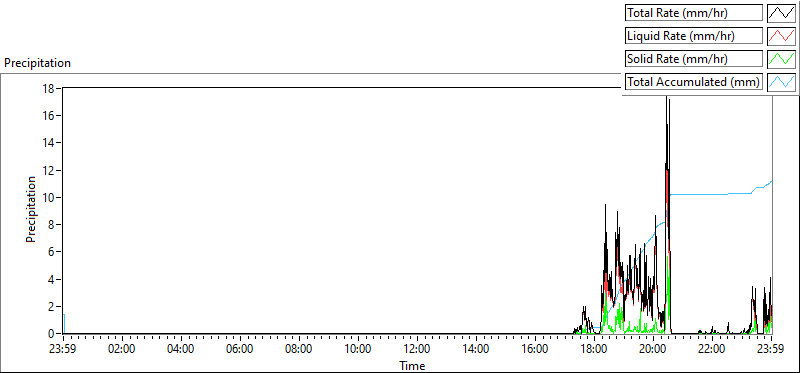Image resolution: width=800 pixels, height=373 pixels.
Task: Click the Liquid Rate red plot icon
Action: pos(782,36)
